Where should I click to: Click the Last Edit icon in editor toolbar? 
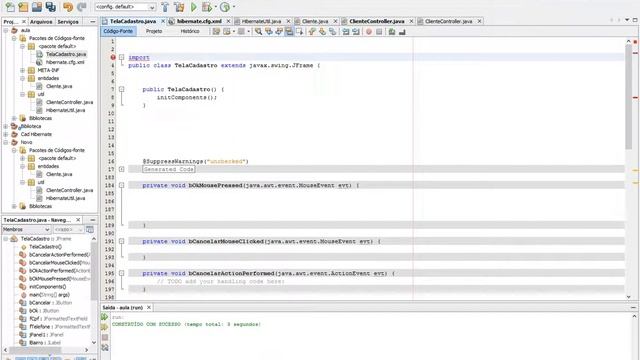216,31
